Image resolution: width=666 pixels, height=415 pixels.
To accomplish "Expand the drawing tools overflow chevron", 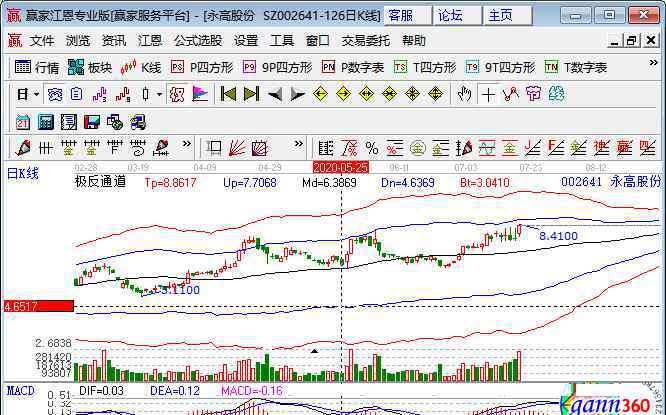I will (186, 144).
